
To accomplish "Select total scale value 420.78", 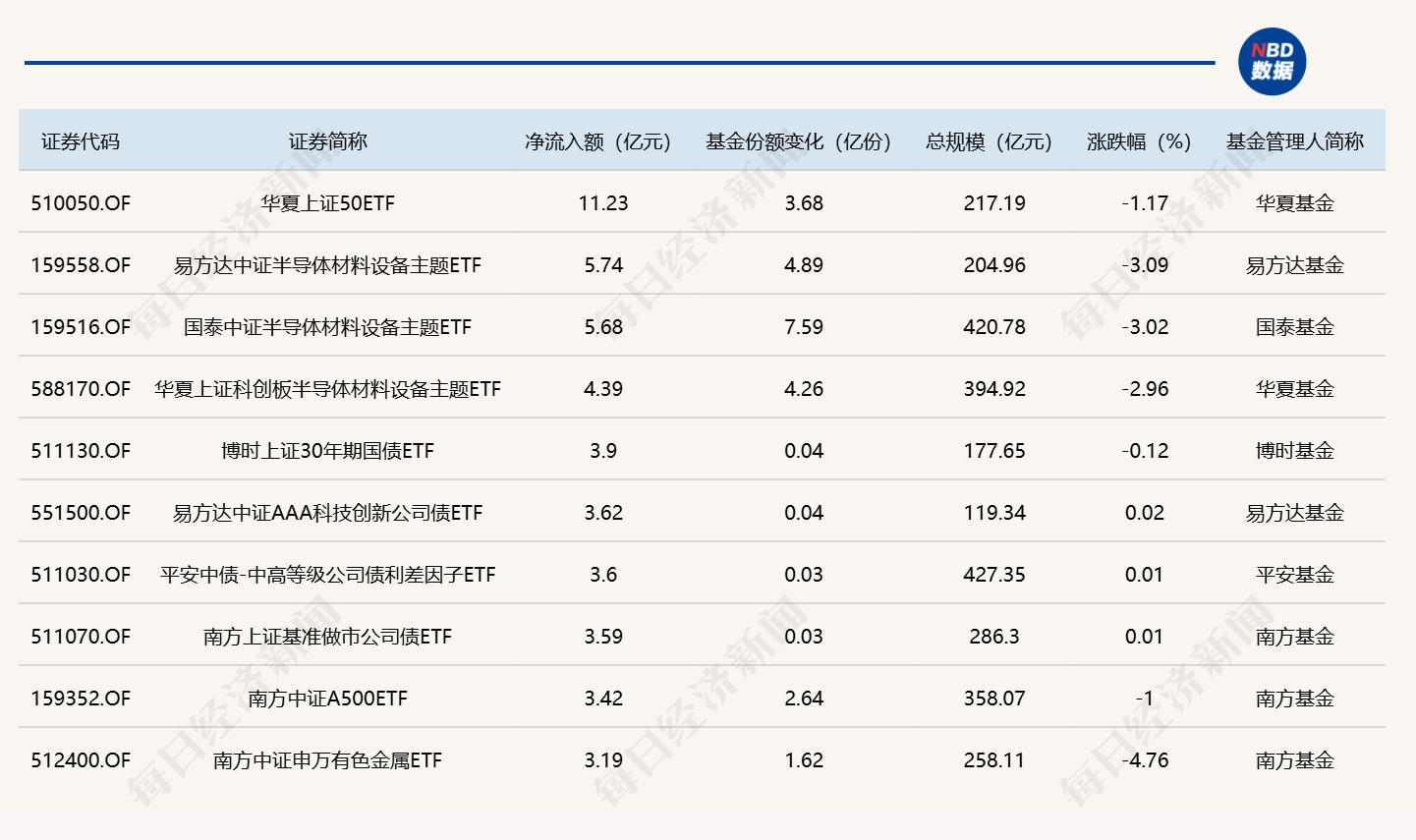I will [994, 327].
